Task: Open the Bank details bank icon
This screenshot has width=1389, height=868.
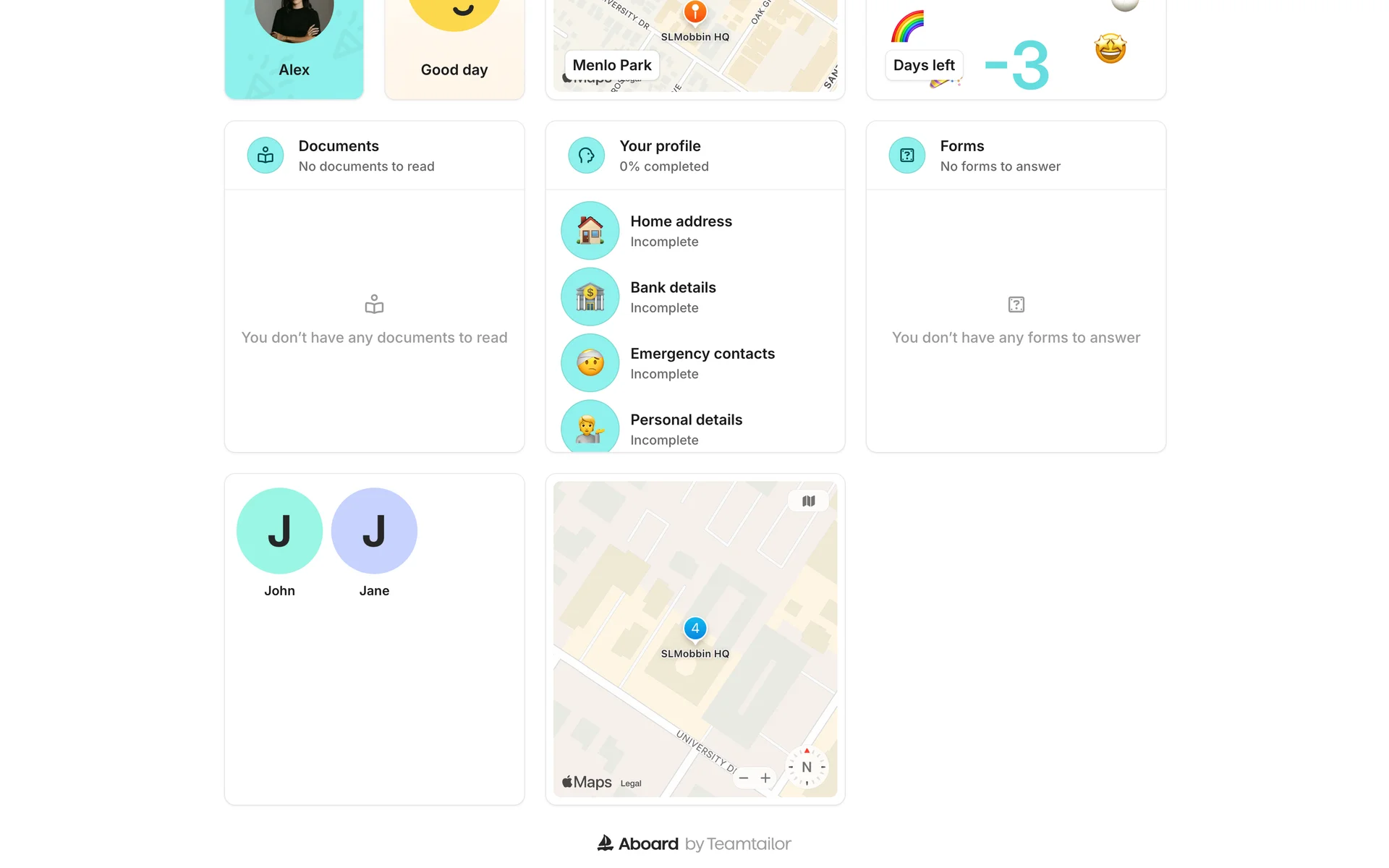Action: pos(590,297)
